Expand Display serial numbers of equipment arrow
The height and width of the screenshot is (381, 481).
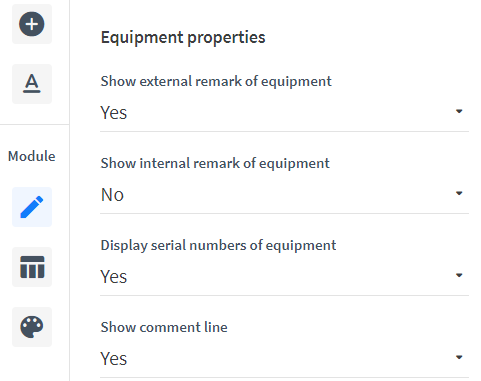(x=459, y=275)
